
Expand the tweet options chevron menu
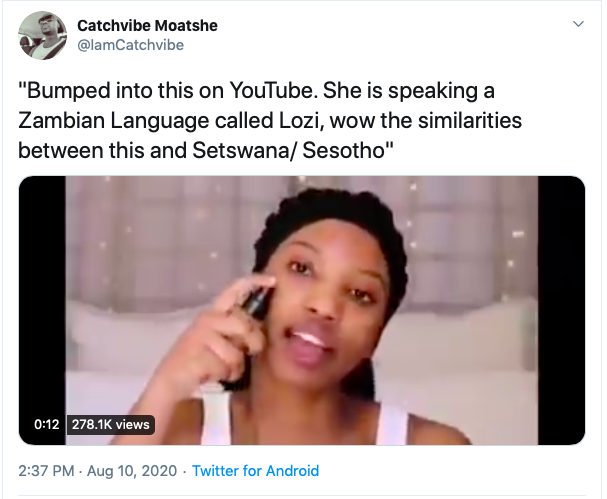[578, 24]
